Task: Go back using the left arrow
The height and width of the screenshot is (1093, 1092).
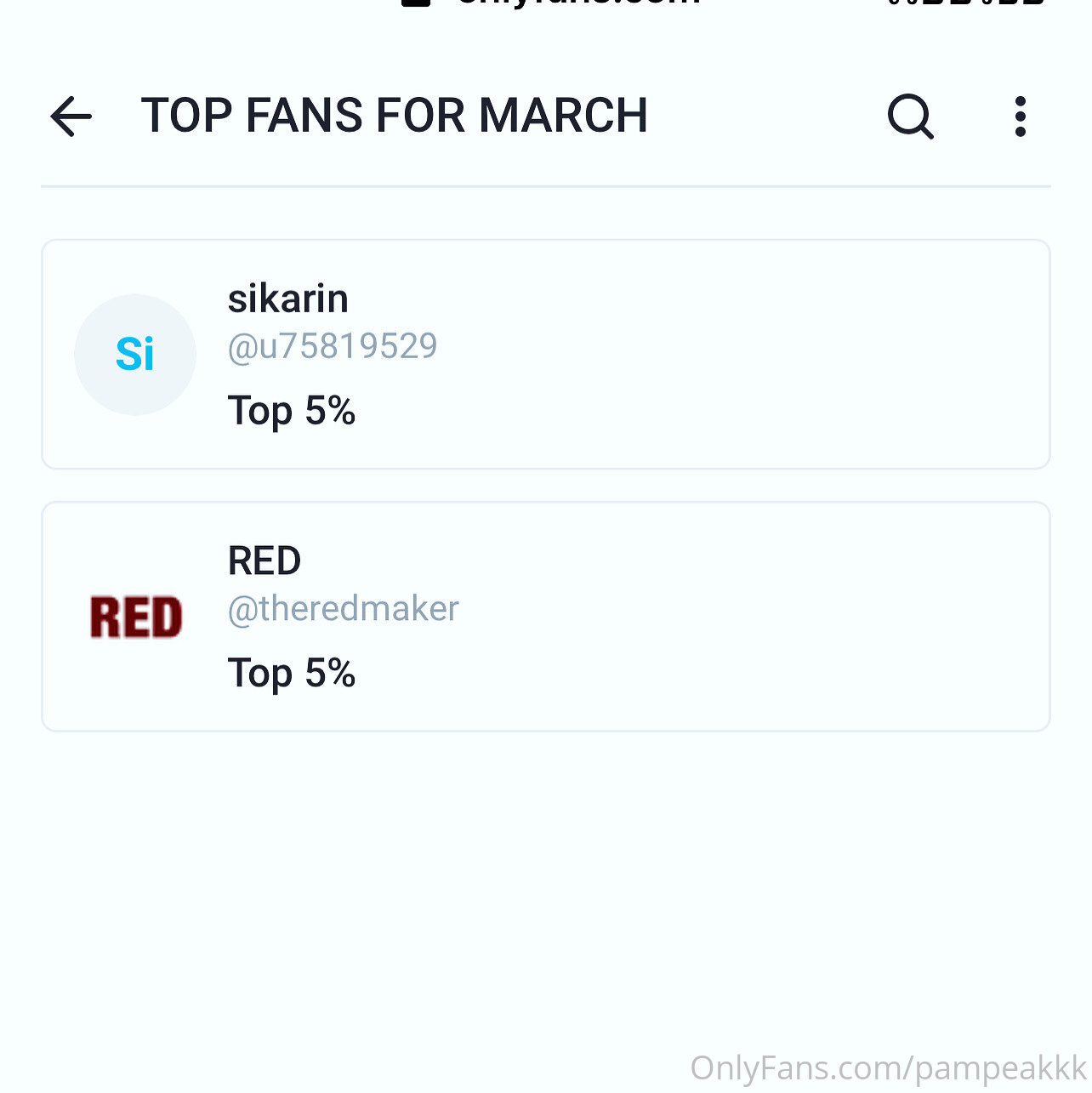Action: pos(71,117)
